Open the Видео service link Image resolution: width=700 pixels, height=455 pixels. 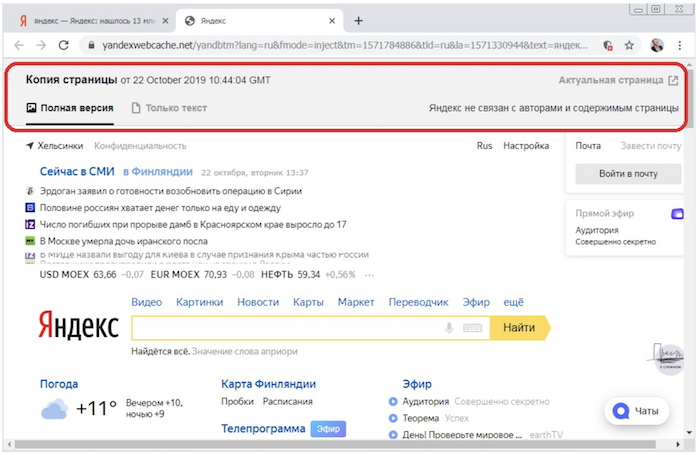[146, 302]
